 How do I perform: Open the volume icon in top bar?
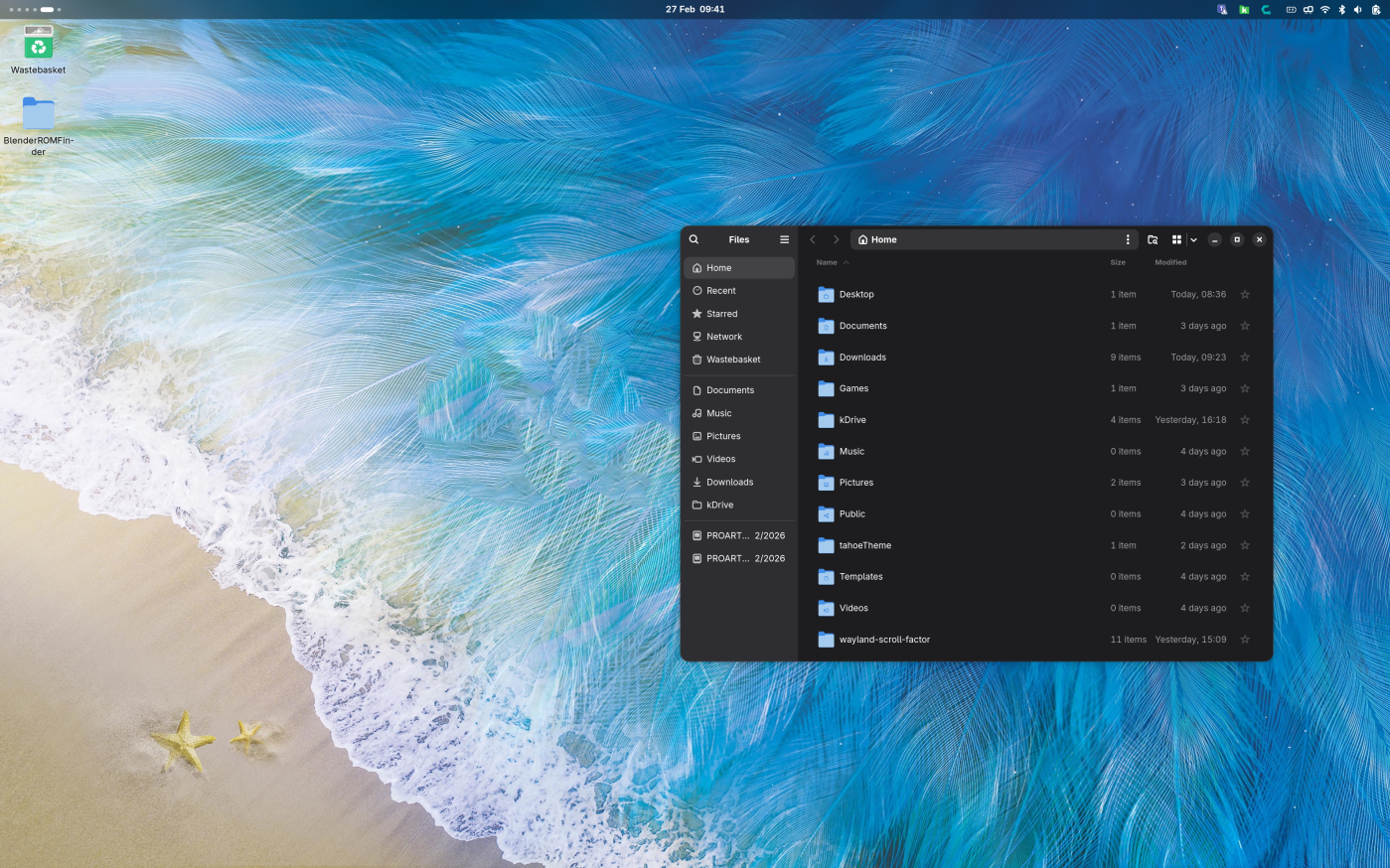point(1357,9)
